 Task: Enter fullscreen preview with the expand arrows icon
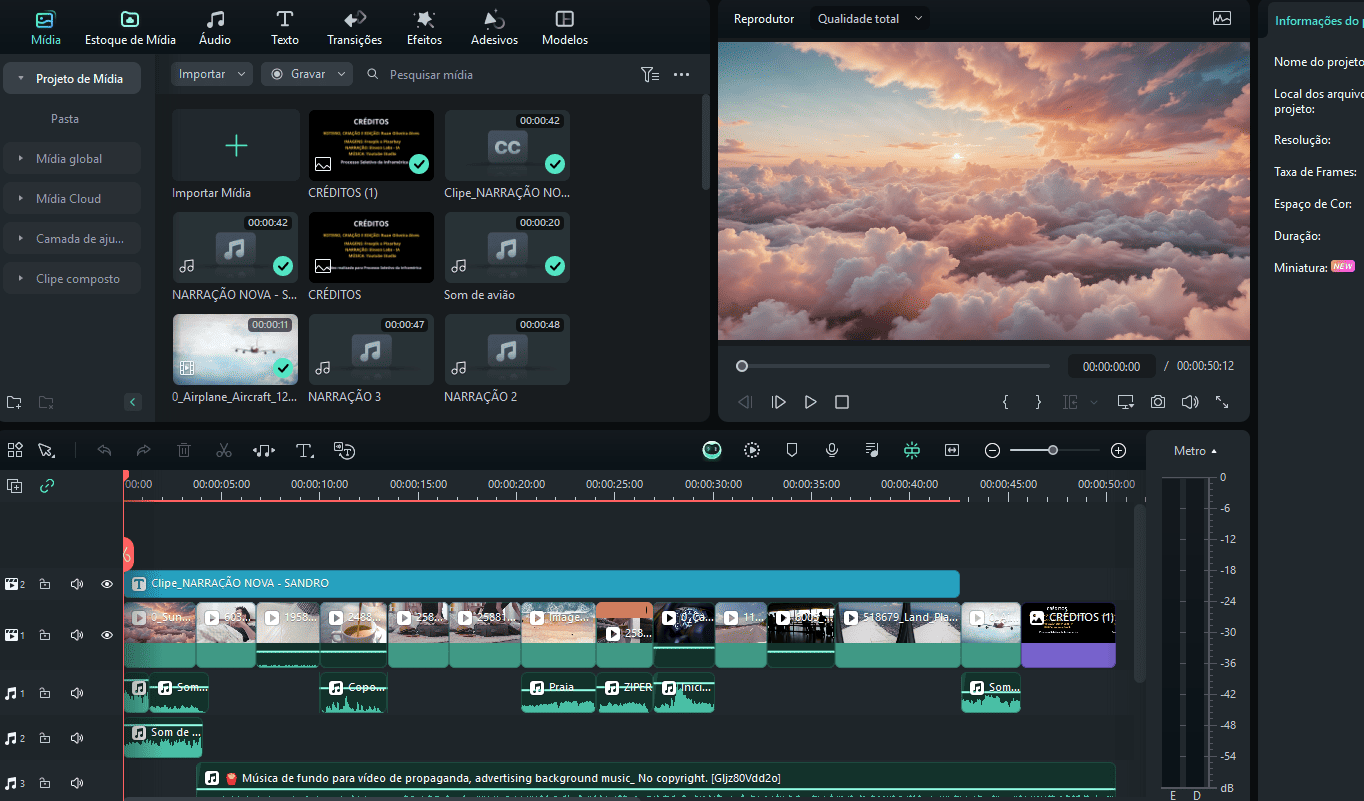(x=1222, y=402)
